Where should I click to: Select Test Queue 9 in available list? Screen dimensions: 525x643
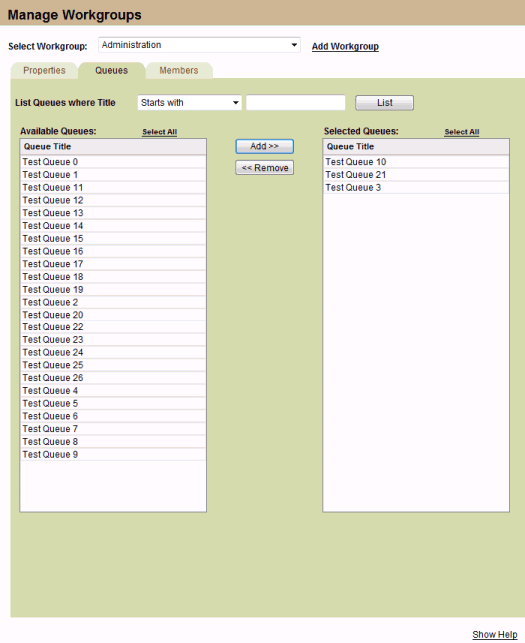tap(113, 454)
